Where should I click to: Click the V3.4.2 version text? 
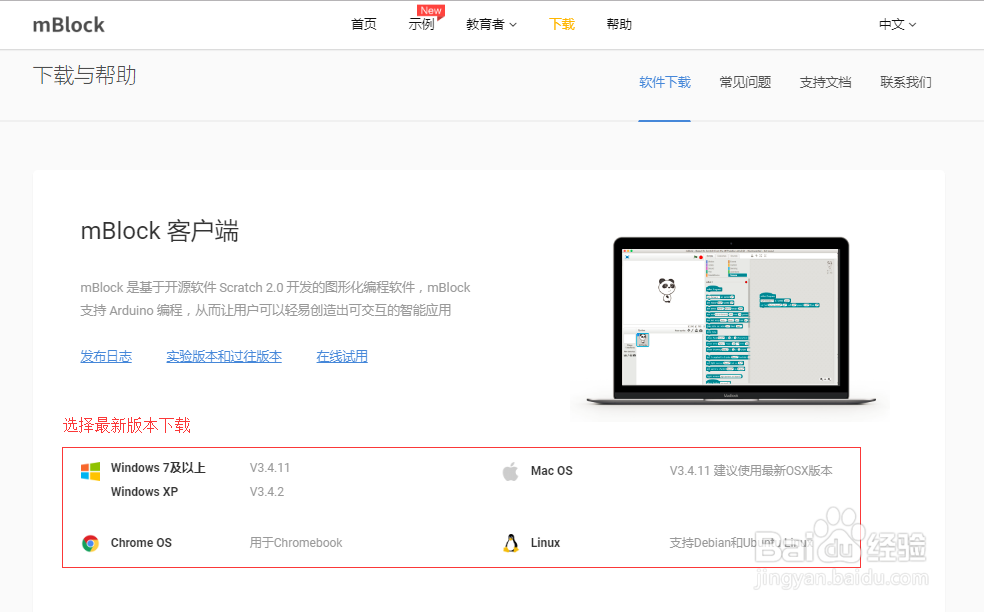(x=267, y=491)
